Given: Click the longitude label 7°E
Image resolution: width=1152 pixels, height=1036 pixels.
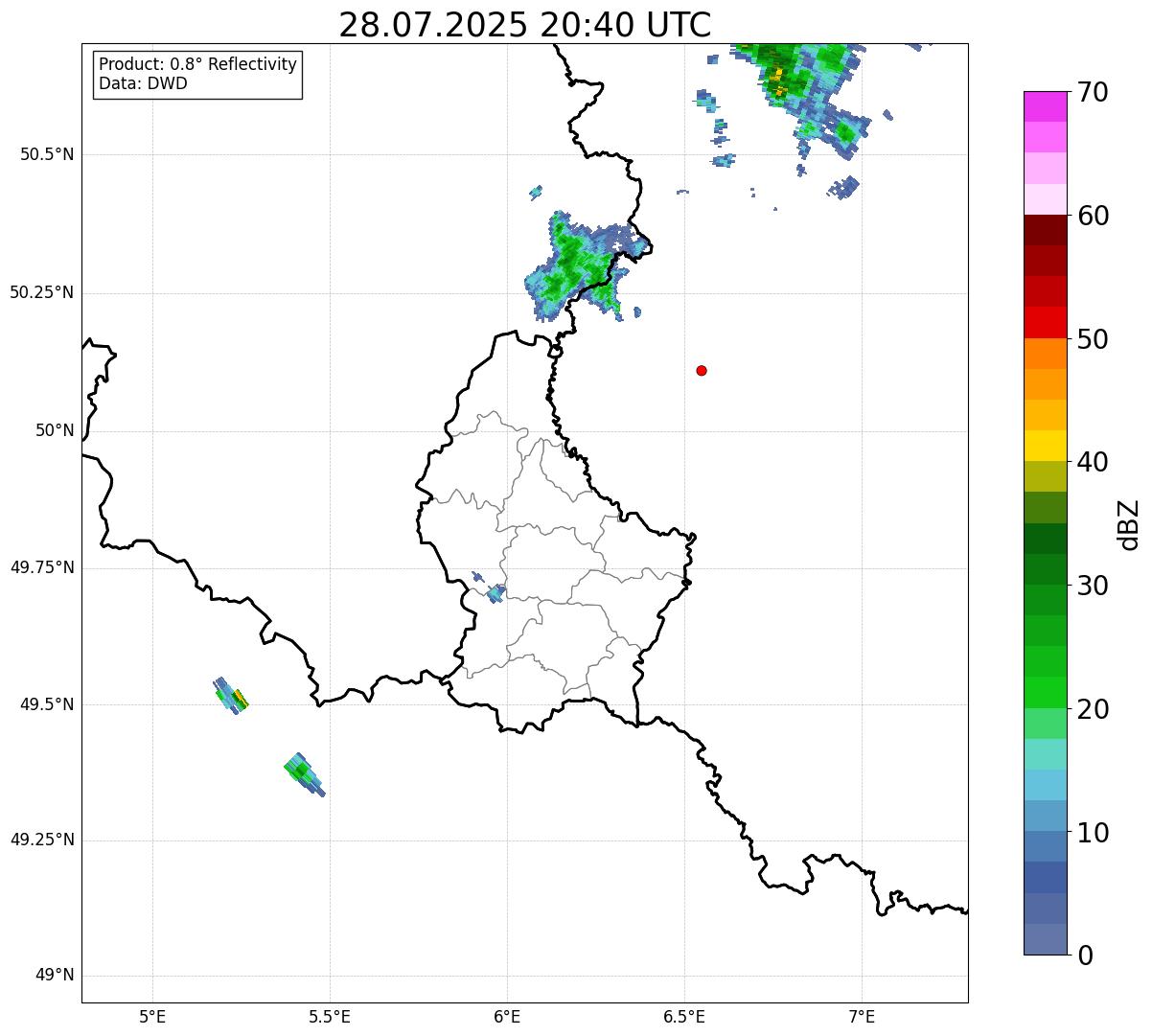Looking at the screenshot, I should [x=862, y=1017].
